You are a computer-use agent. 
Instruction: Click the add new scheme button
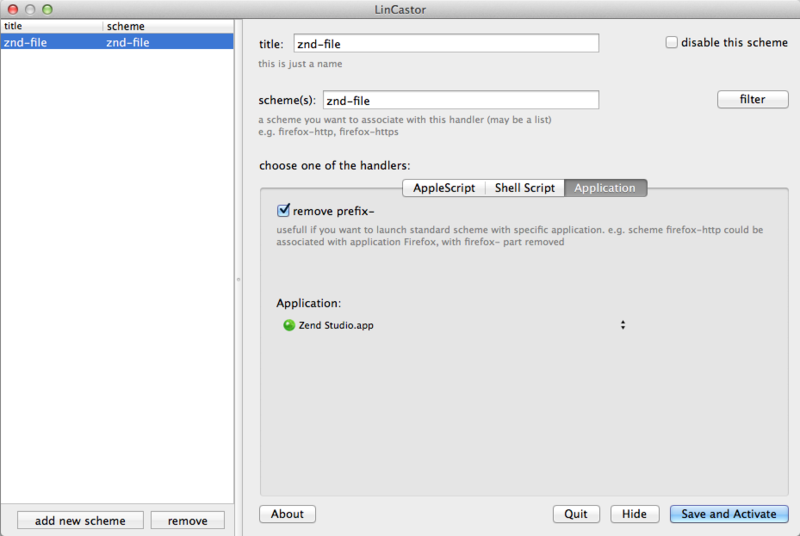pos(80,521)
